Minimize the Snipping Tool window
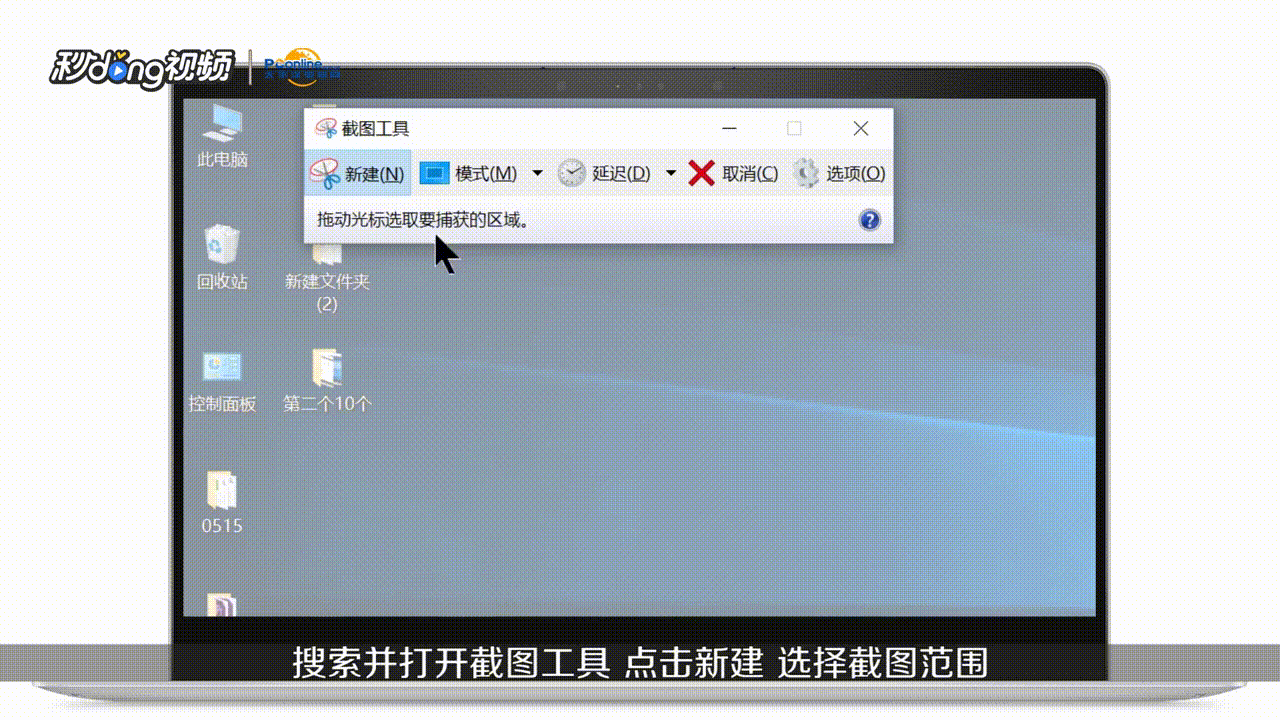The image size is (1280, 720). (729, 129)
